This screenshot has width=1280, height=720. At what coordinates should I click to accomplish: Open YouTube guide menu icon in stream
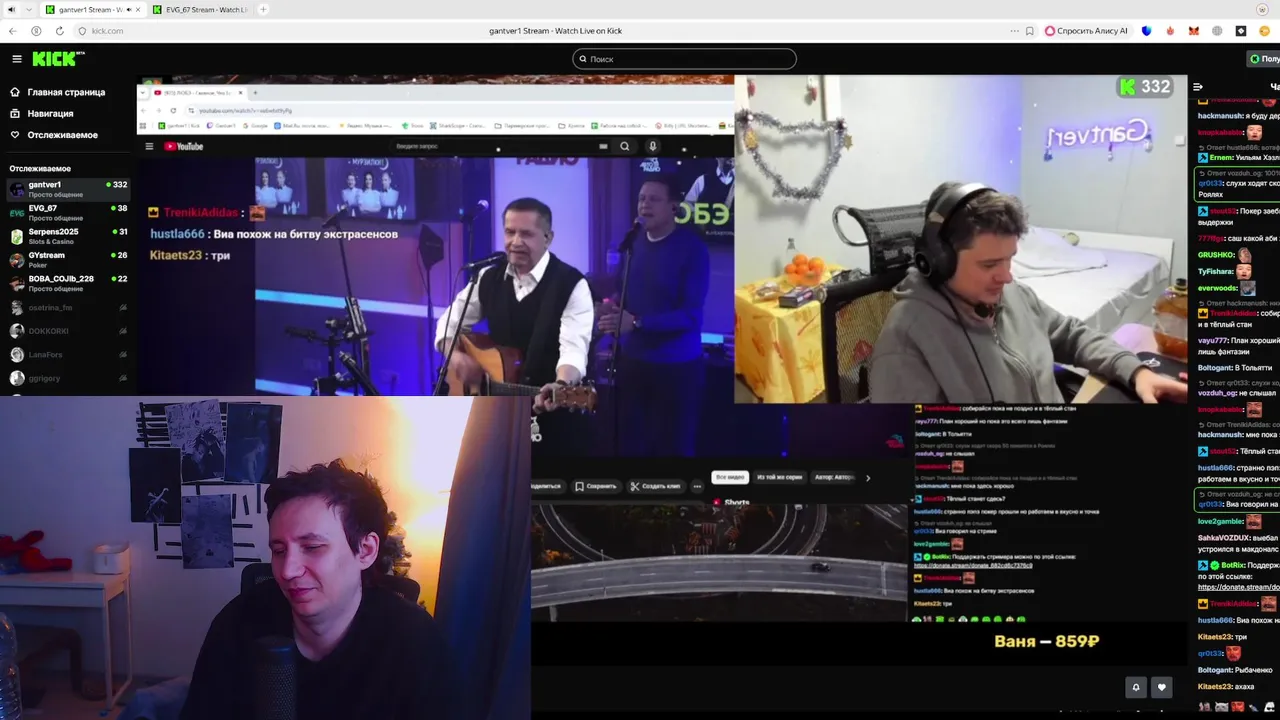click(x=149, y=146)
